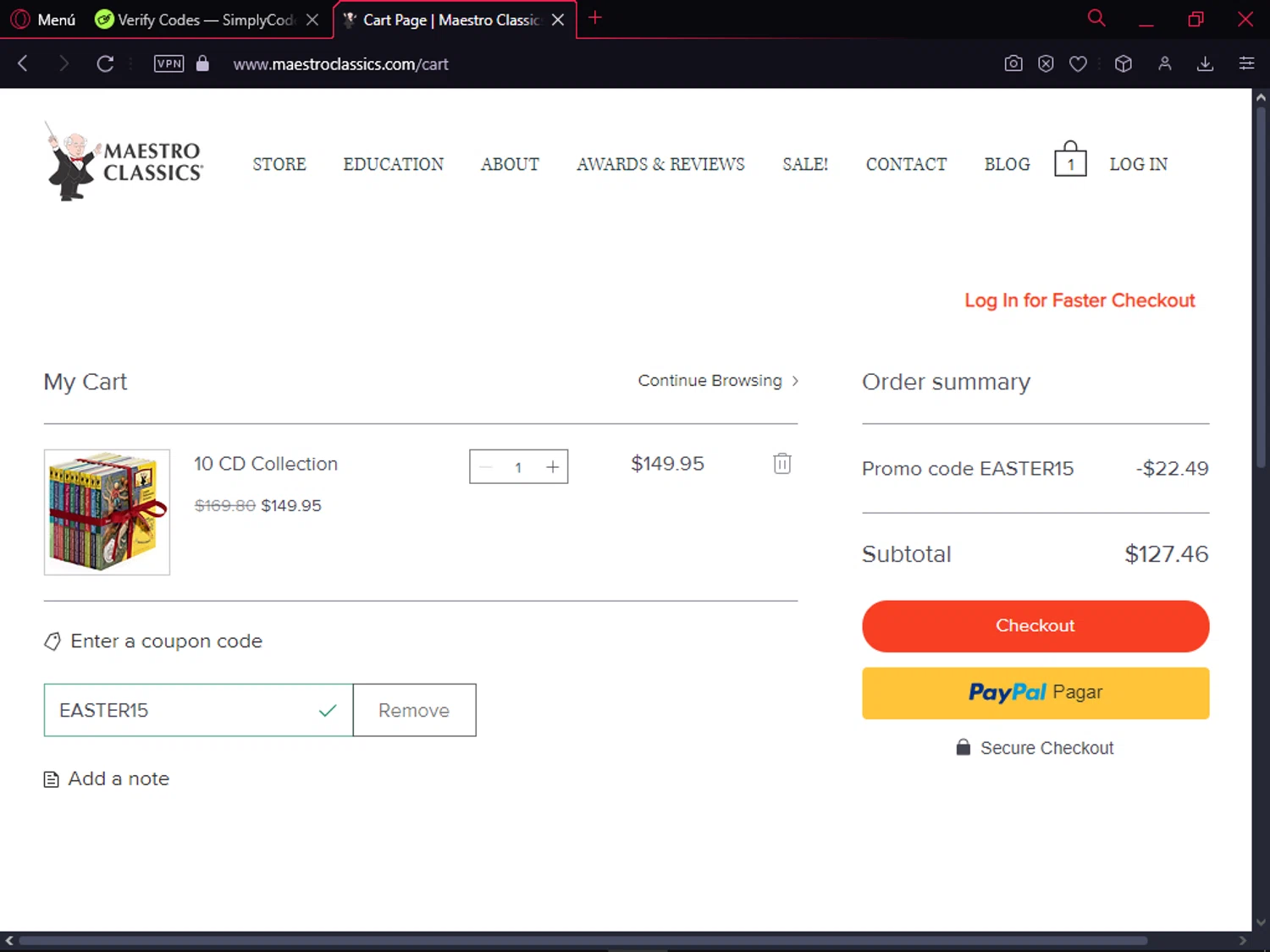
Task: Click Log In for Faster Checkout
Action: click(1079, 300)
